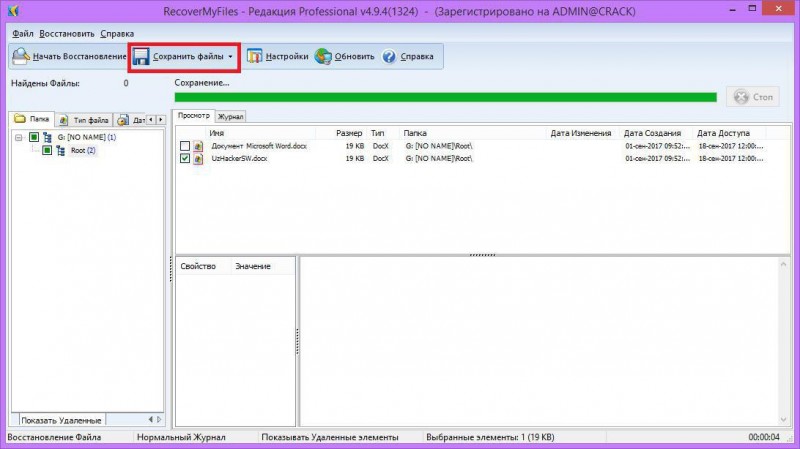Click the file icon of Документ Microsoft Word.docx
800x449 pixels.
198,146
